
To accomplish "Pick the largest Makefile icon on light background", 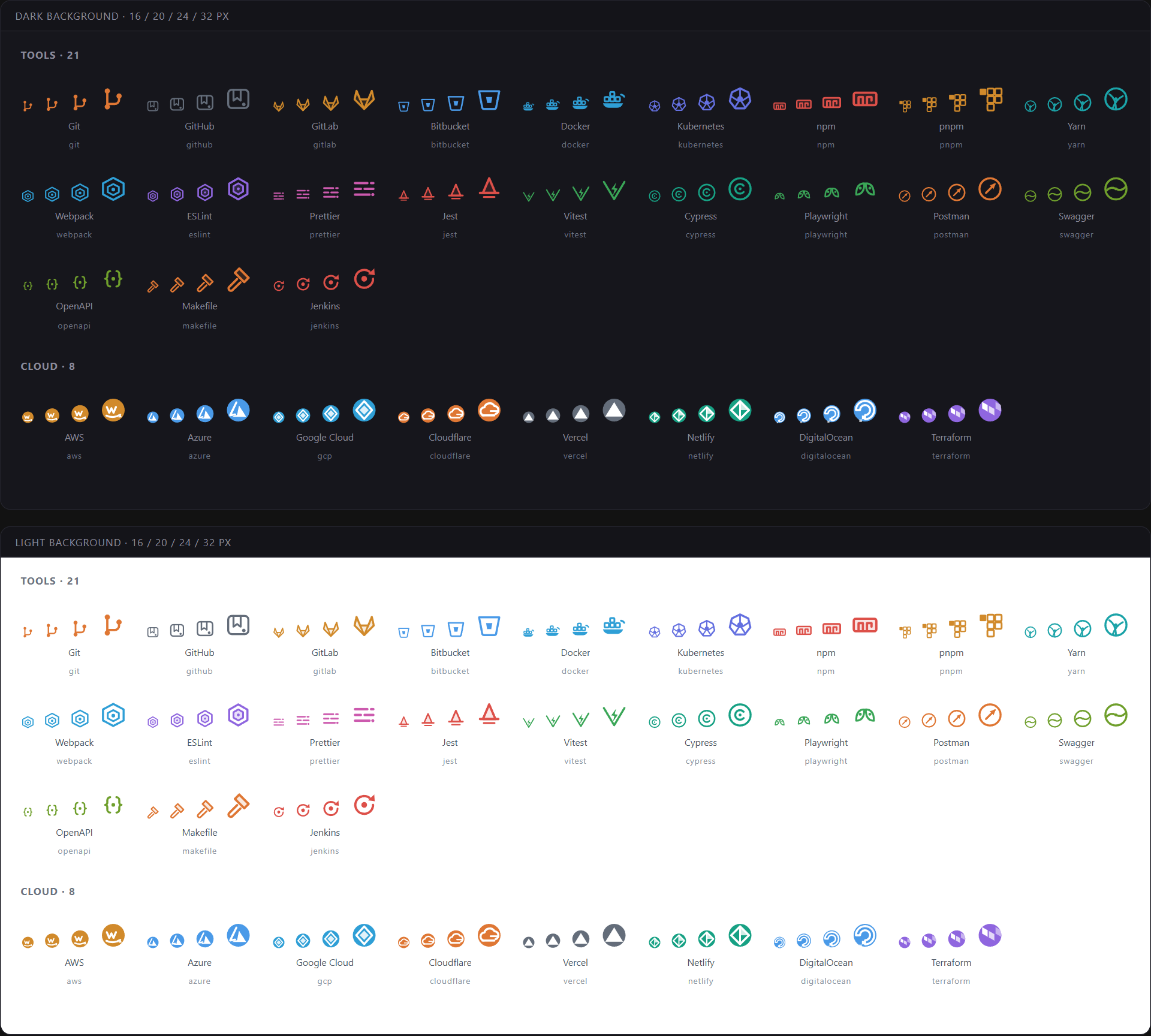I will click(238, 805).
